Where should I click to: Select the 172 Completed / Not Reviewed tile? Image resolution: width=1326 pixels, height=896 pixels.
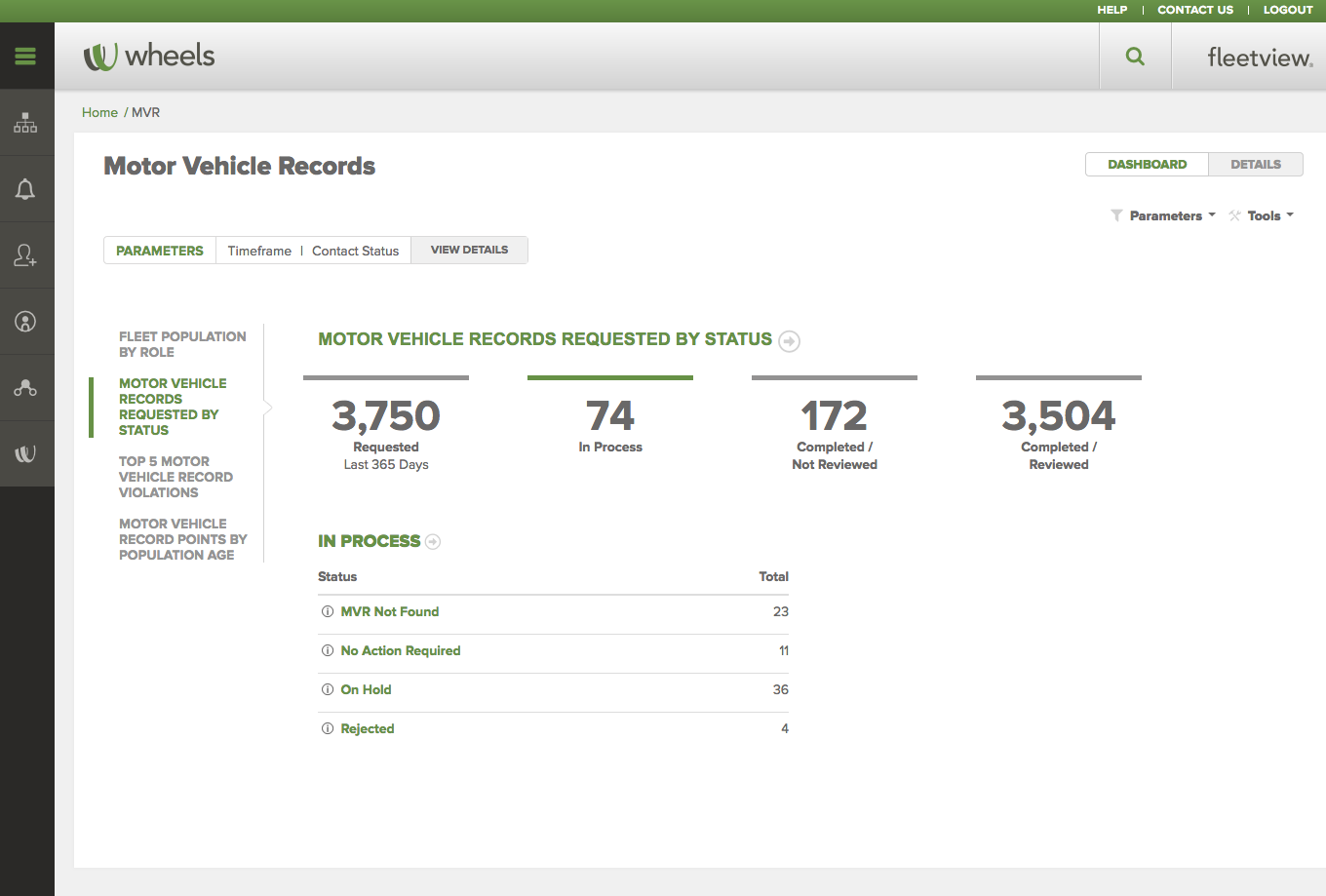(835, 429)
